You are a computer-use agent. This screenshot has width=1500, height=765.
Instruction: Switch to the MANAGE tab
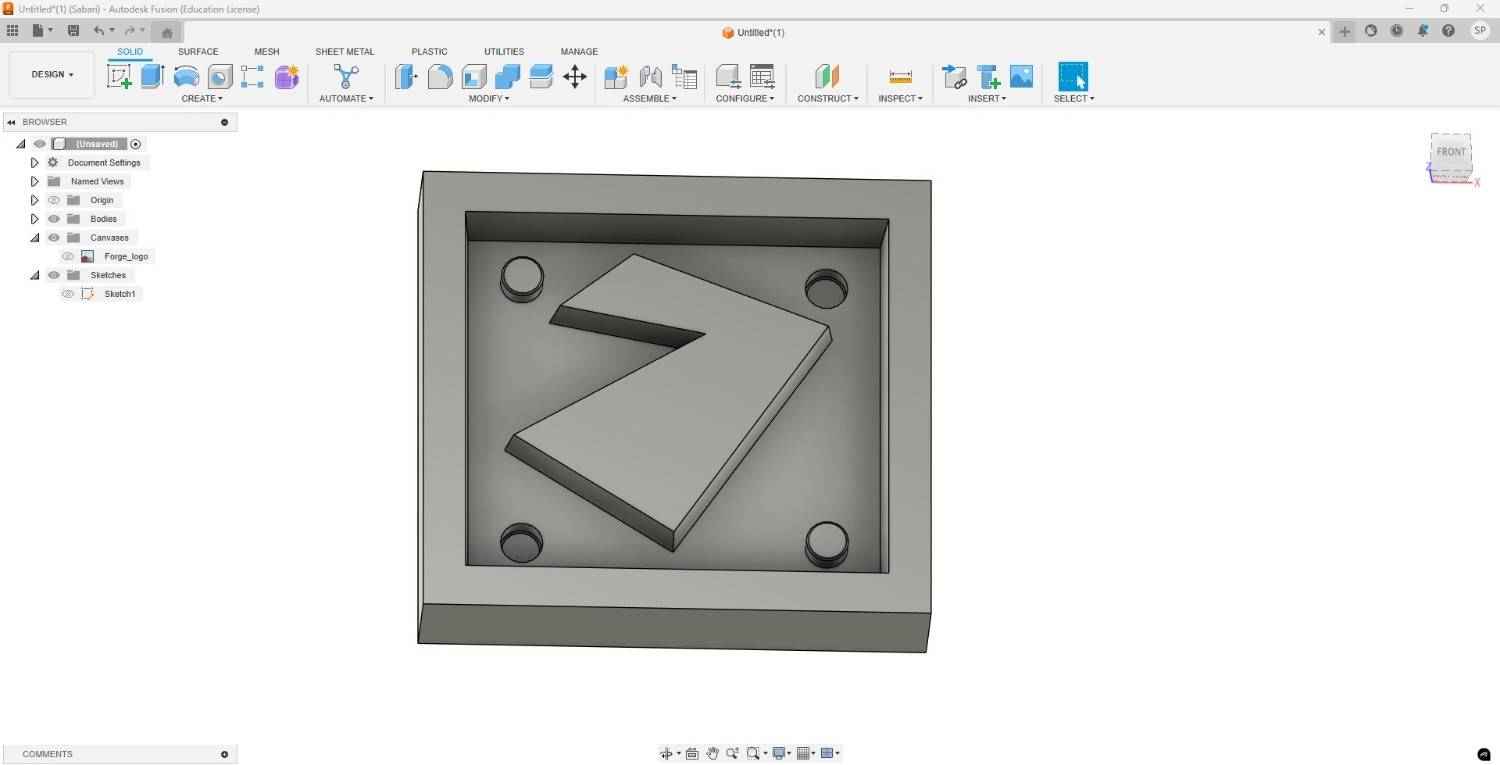pyautogui.click(x=579, y=52)
